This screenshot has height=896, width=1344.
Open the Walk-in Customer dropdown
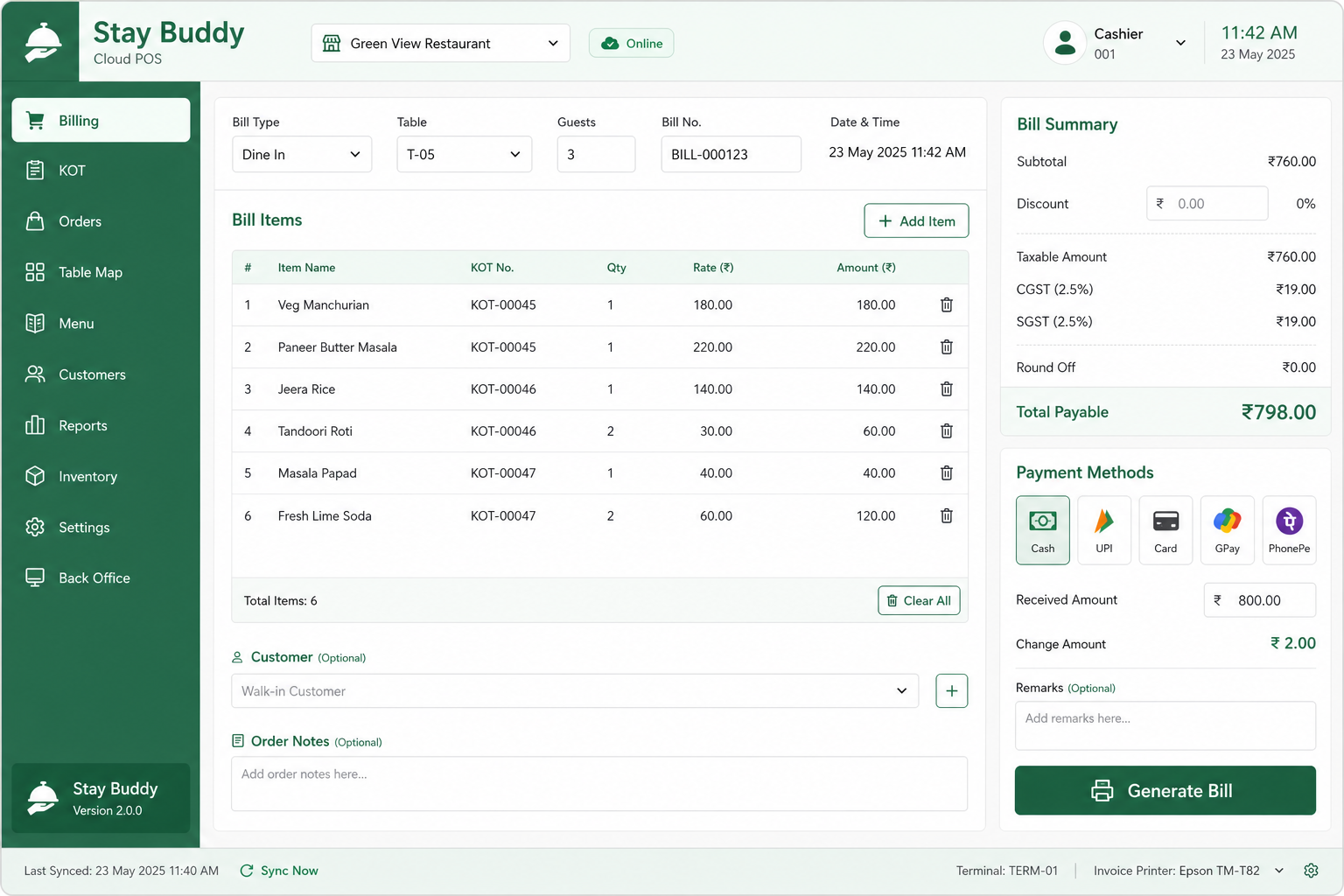tap(575, 691)
